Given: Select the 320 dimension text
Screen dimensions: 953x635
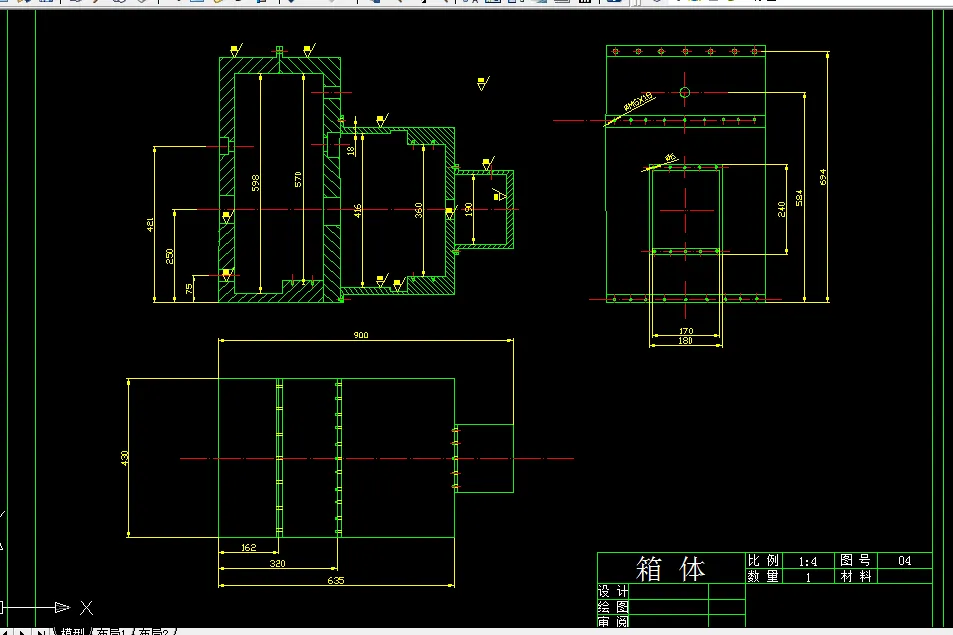Looking at the screenshot, I should pyautogui.click(x=277, y=563).
